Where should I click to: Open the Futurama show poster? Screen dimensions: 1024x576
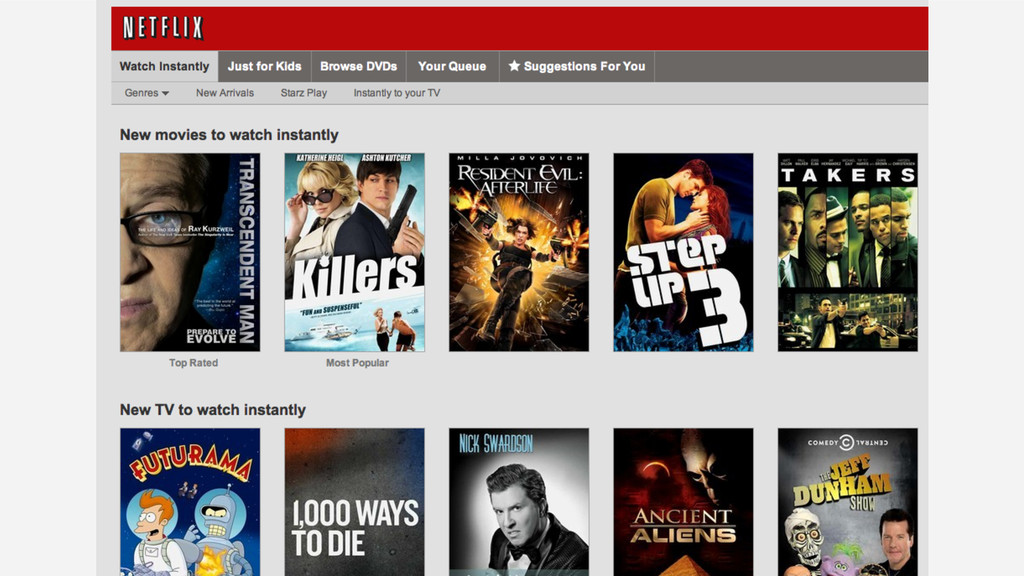pos(190,502)
